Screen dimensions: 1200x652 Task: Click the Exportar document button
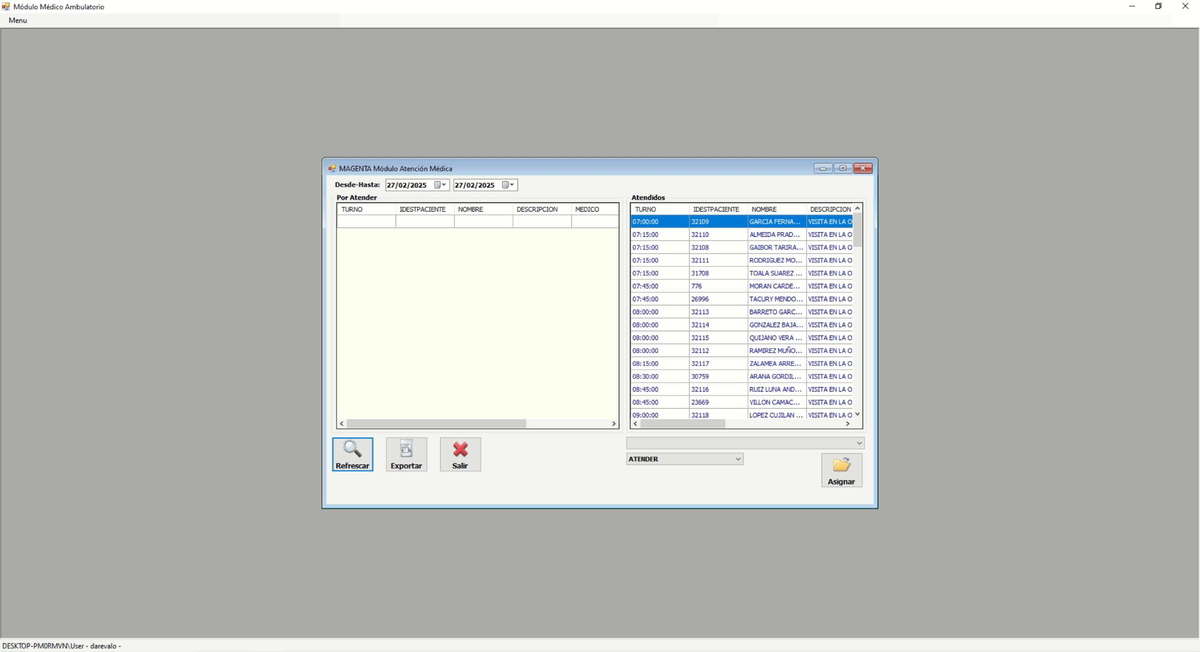[406, 454]
